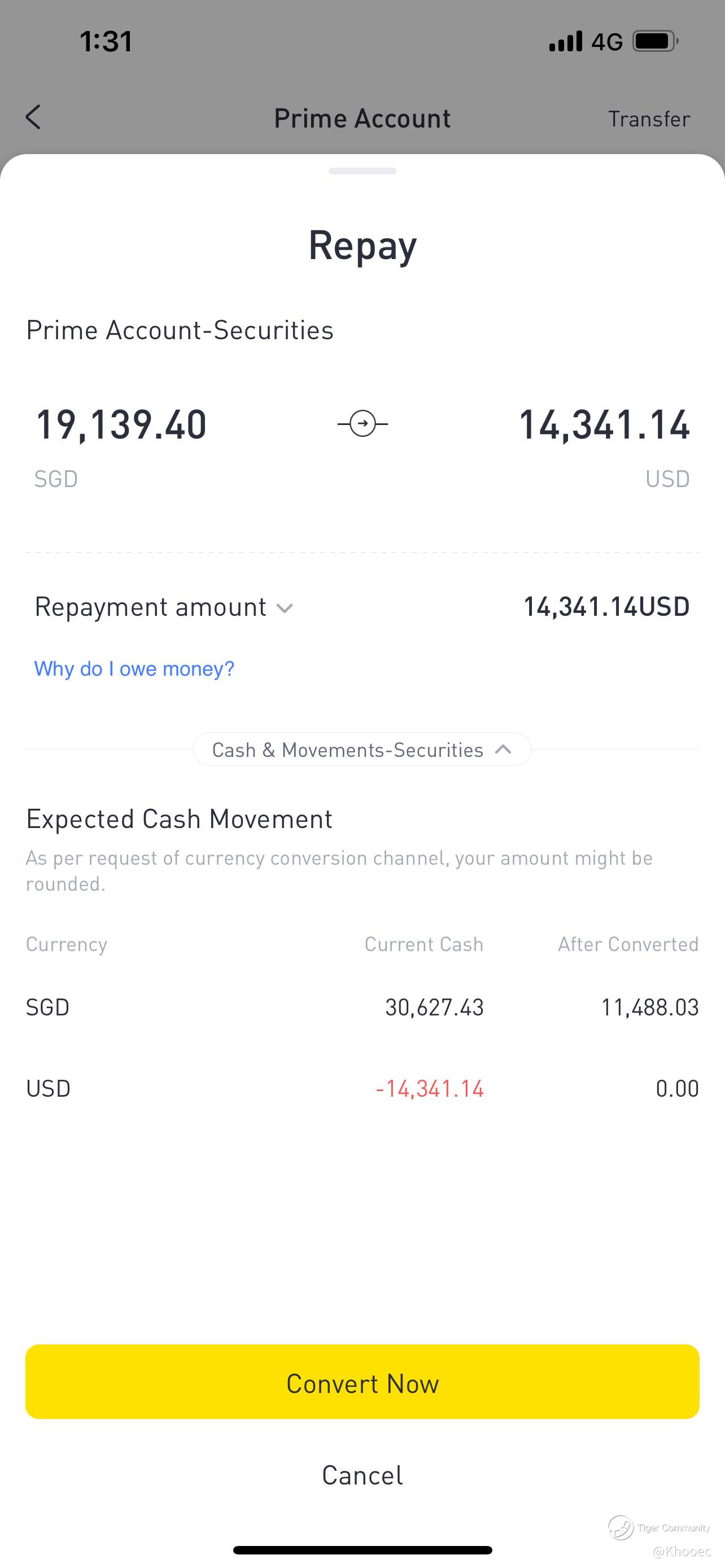Tap the 19,139.40 SGD amount field
This screenshot has width=725, height=1568.
(x=122, y=424)
